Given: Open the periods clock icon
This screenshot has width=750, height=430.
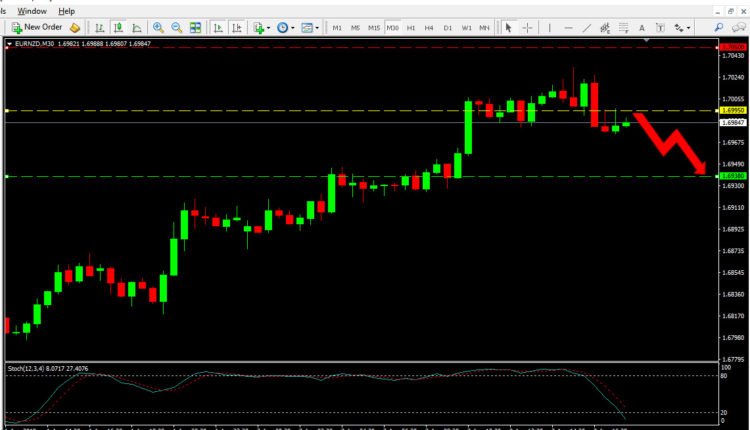Looking at the screenshot, I should 283,28.
